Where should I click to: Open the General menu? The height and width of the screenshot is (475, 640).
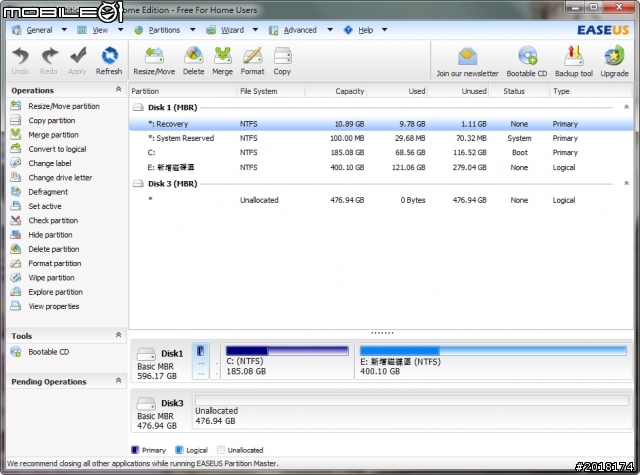coord(39,30)
